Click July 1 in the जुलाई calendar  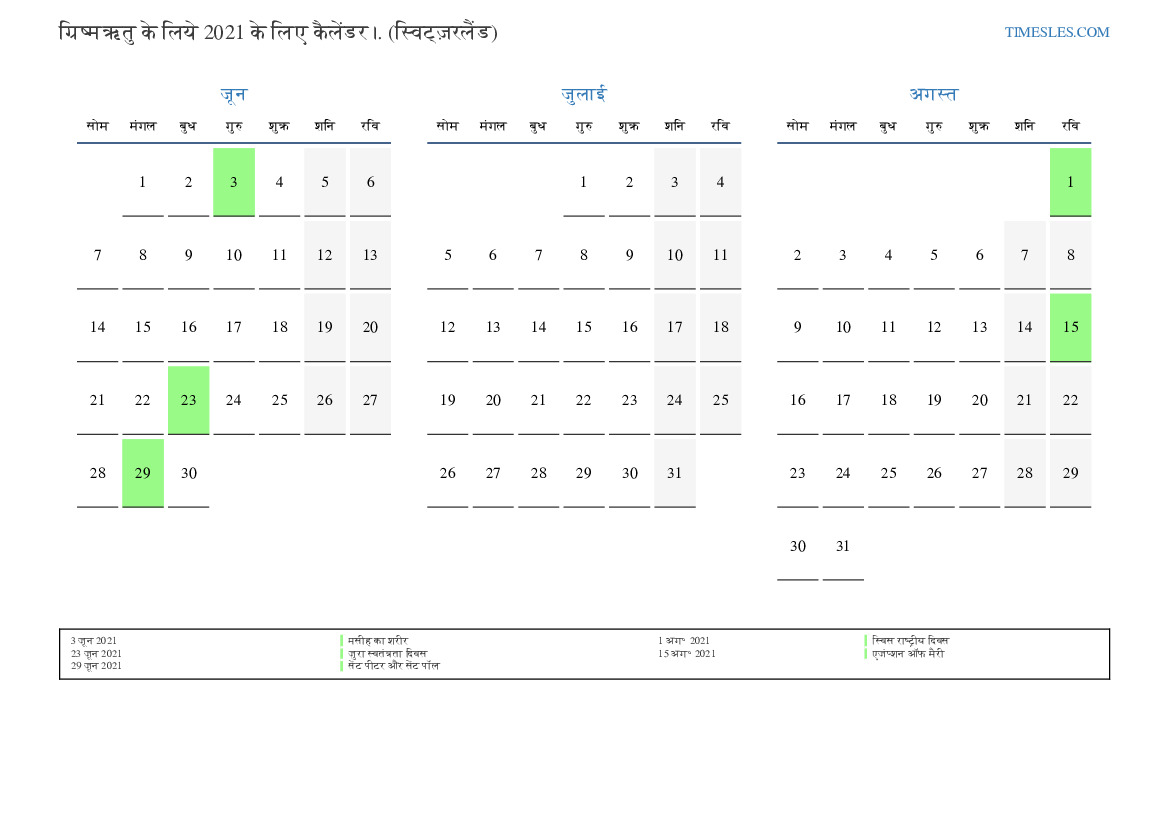click(x=584, y=182)
